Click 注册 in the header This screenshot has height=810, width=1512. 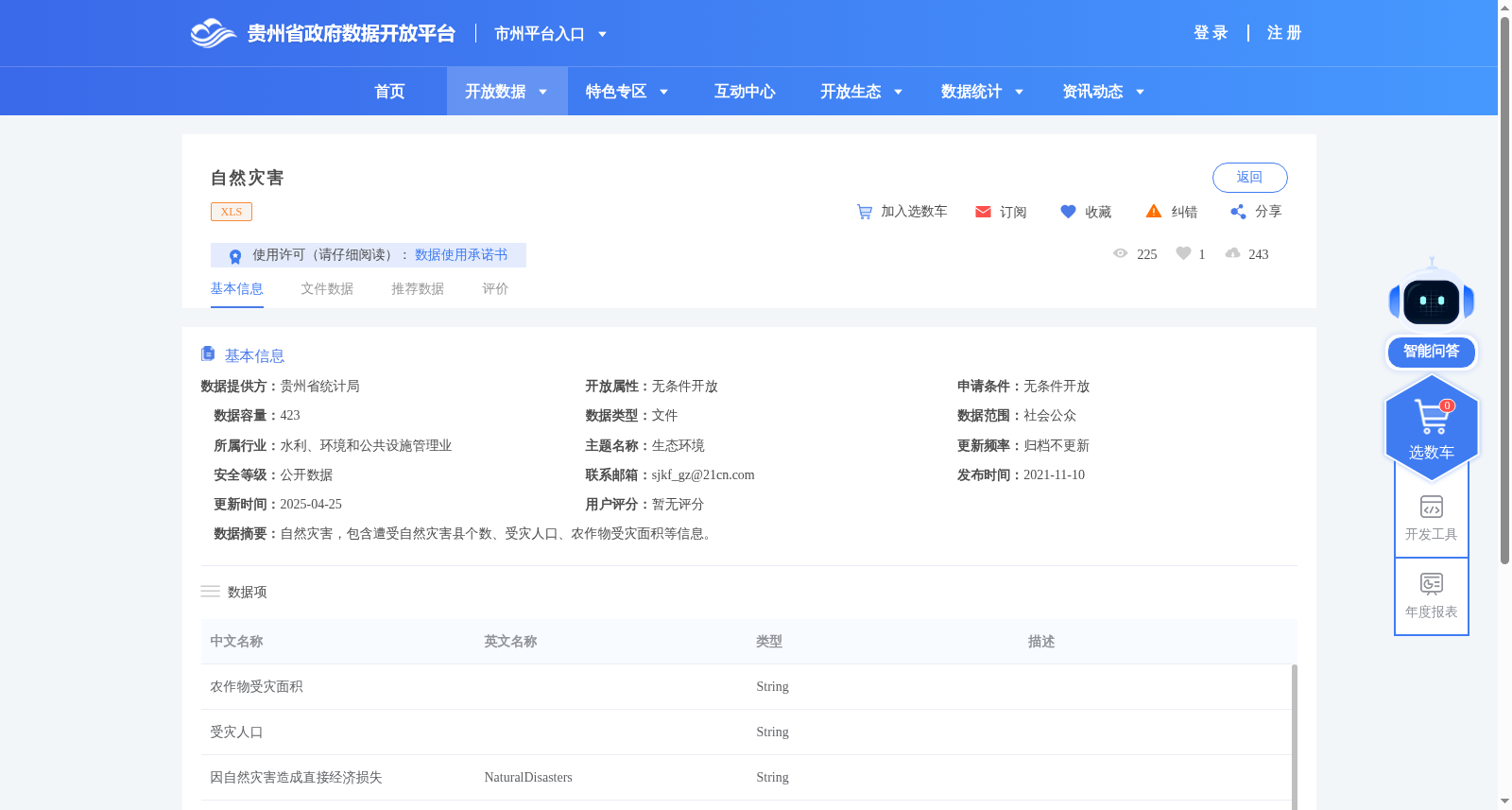1284,33
